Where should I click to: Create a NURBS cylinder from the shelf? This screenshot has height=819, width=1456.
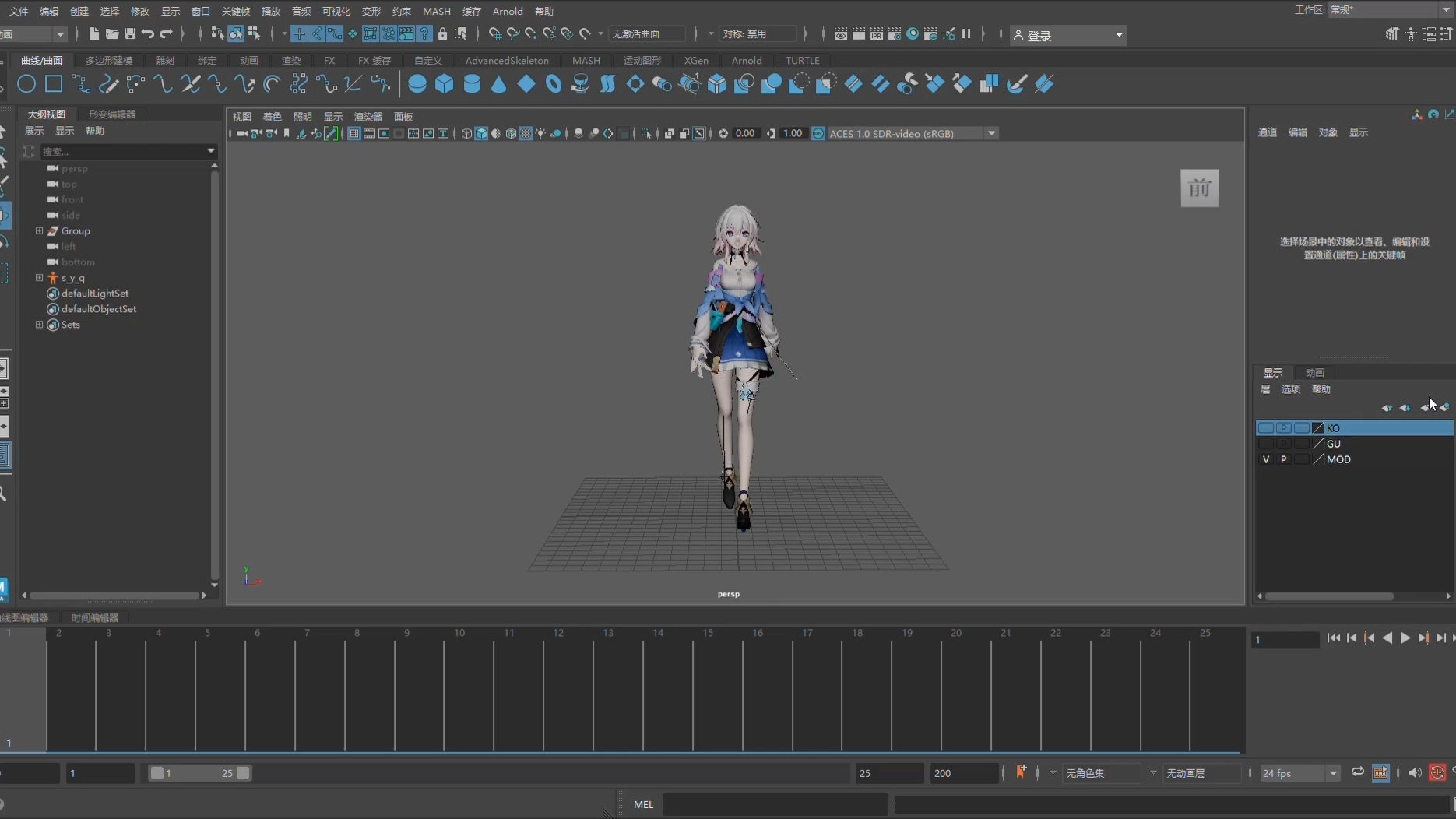pos(472,84)
